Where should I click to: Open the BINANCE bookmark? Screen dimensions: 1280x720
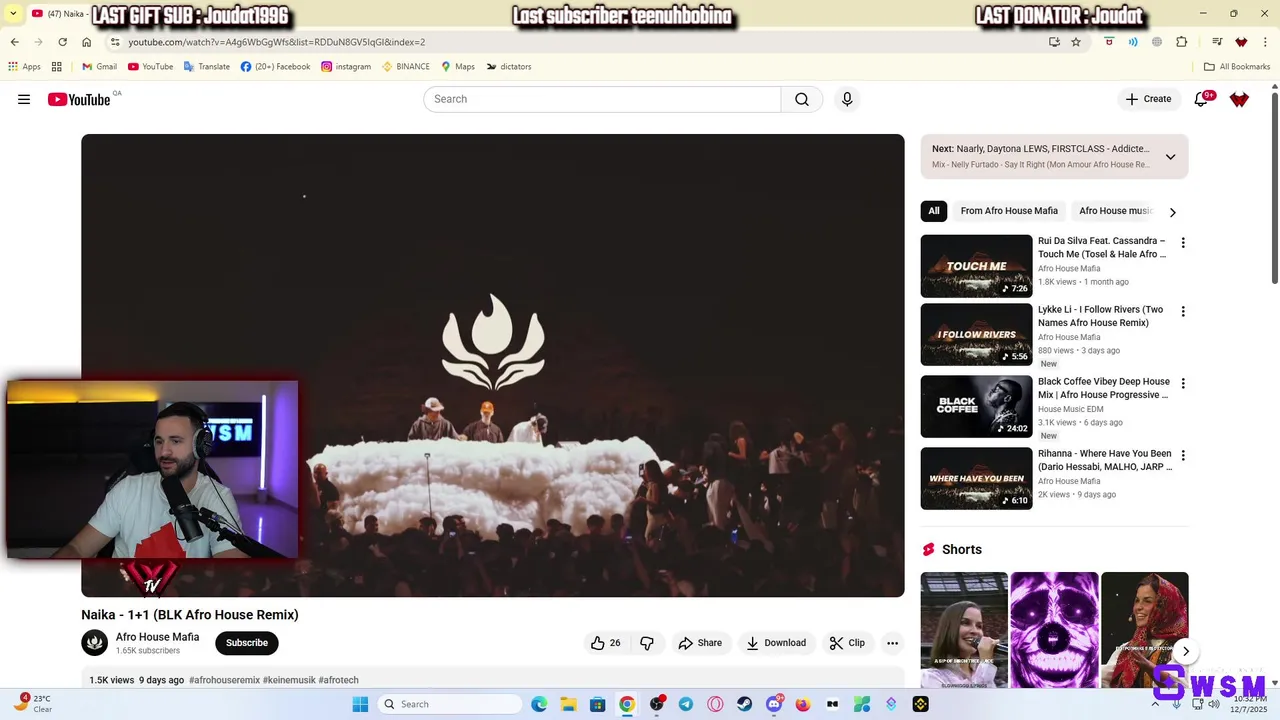click(x=405, y=66)
